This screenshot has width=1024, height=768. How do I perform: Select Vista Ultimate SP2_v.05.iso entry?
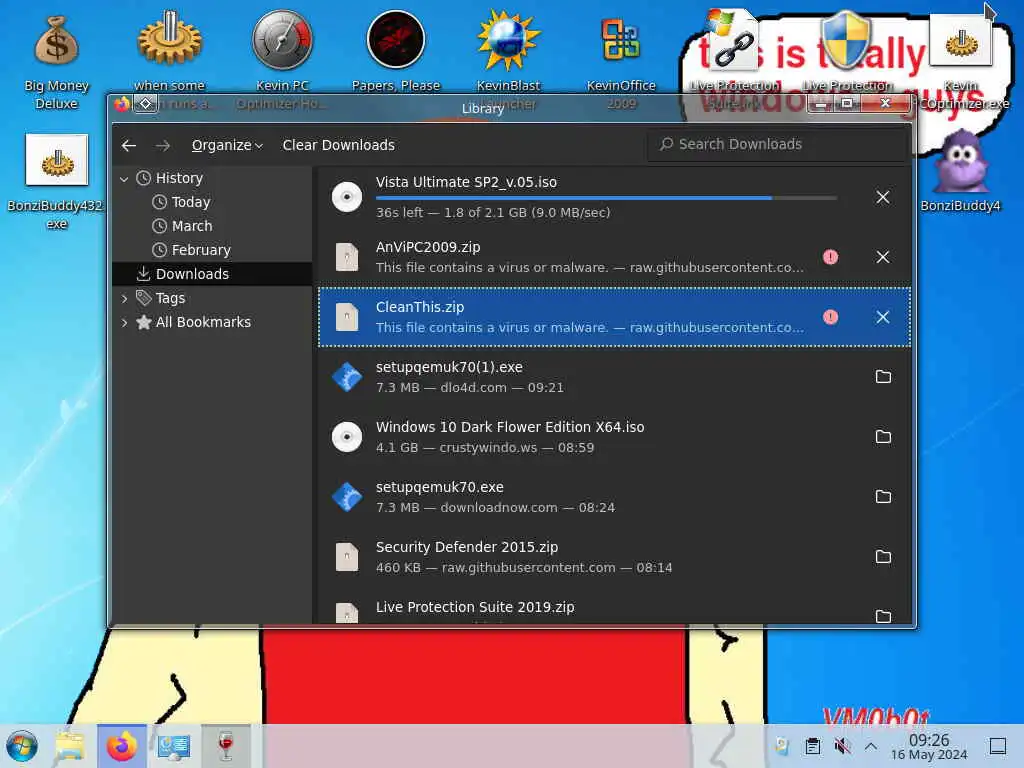click(614, 197)
